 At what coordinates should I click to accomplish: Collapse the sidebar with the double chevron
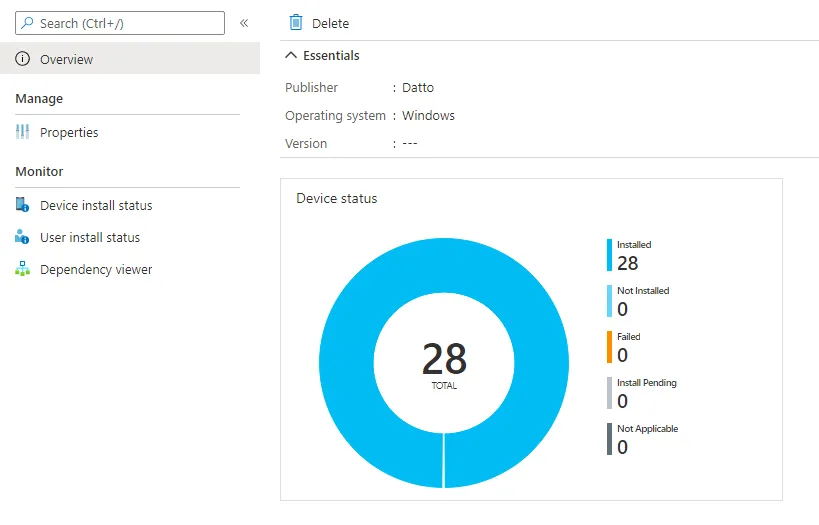pyautogui.click(x=244, y=23)
